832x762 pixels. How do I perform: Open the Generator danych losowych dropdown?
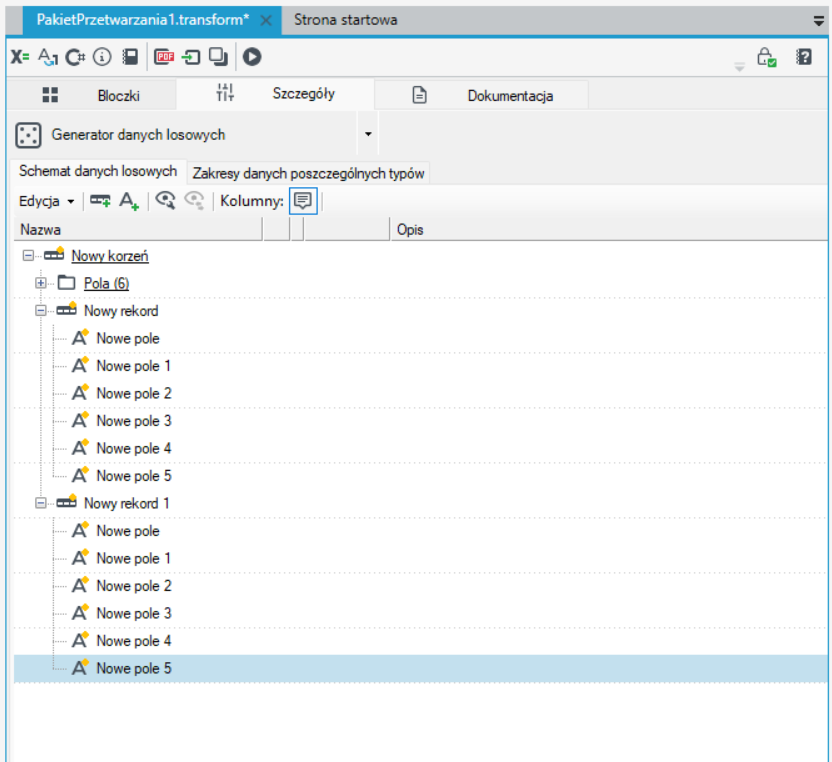(x=368, y=134)
